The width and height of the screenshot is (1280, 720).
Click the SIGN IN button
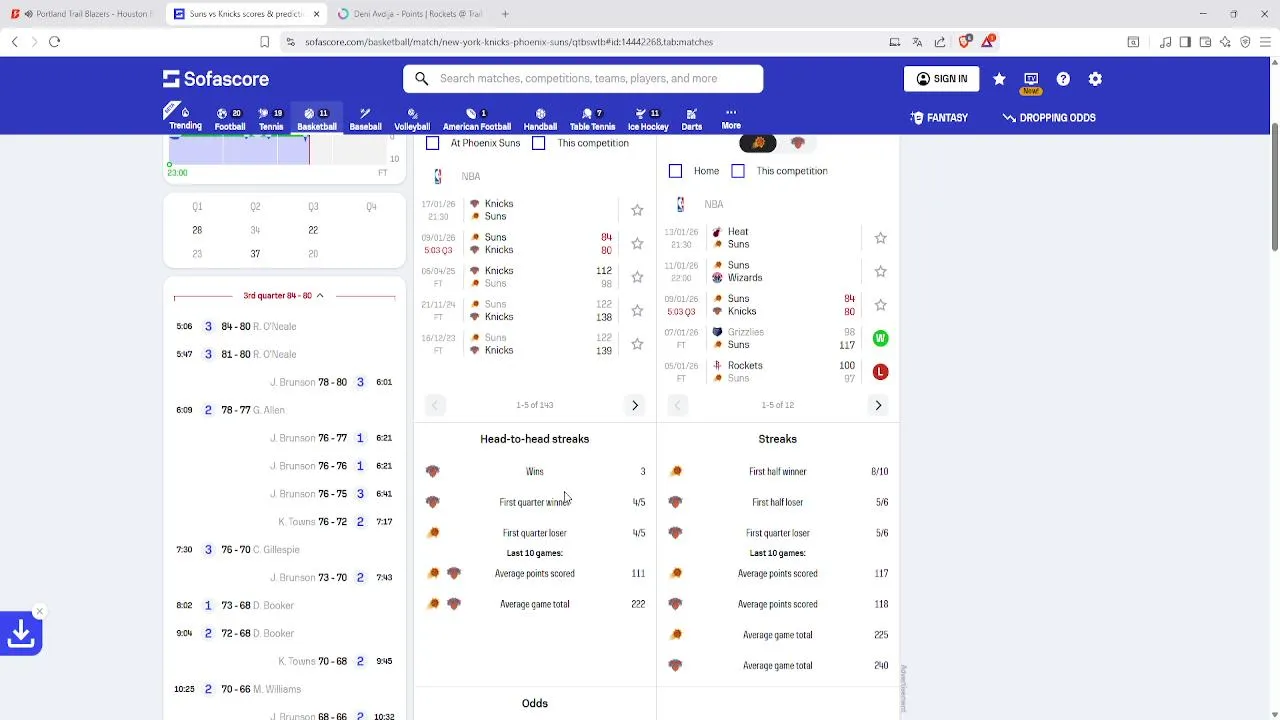click(x=942, y=79)
